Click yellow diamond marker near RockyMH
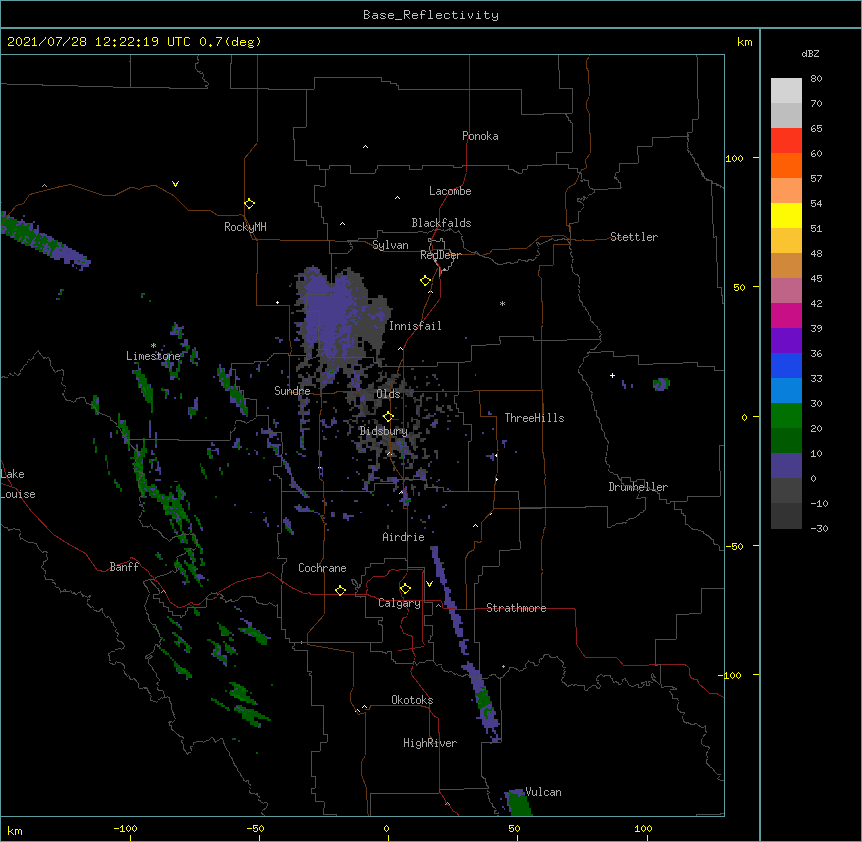Viewport: 862px width, 842px height. click(249, 203)
